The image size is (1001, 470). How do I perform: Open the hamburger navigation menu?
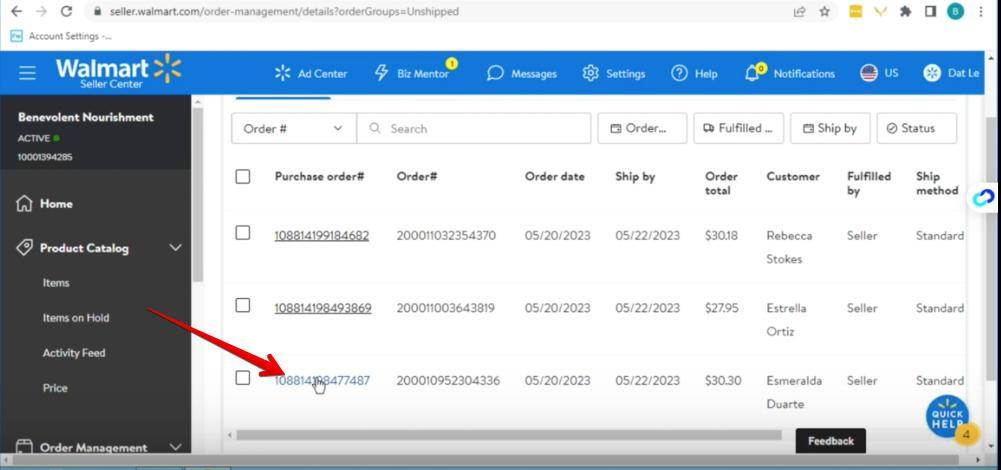pos(27,72)
